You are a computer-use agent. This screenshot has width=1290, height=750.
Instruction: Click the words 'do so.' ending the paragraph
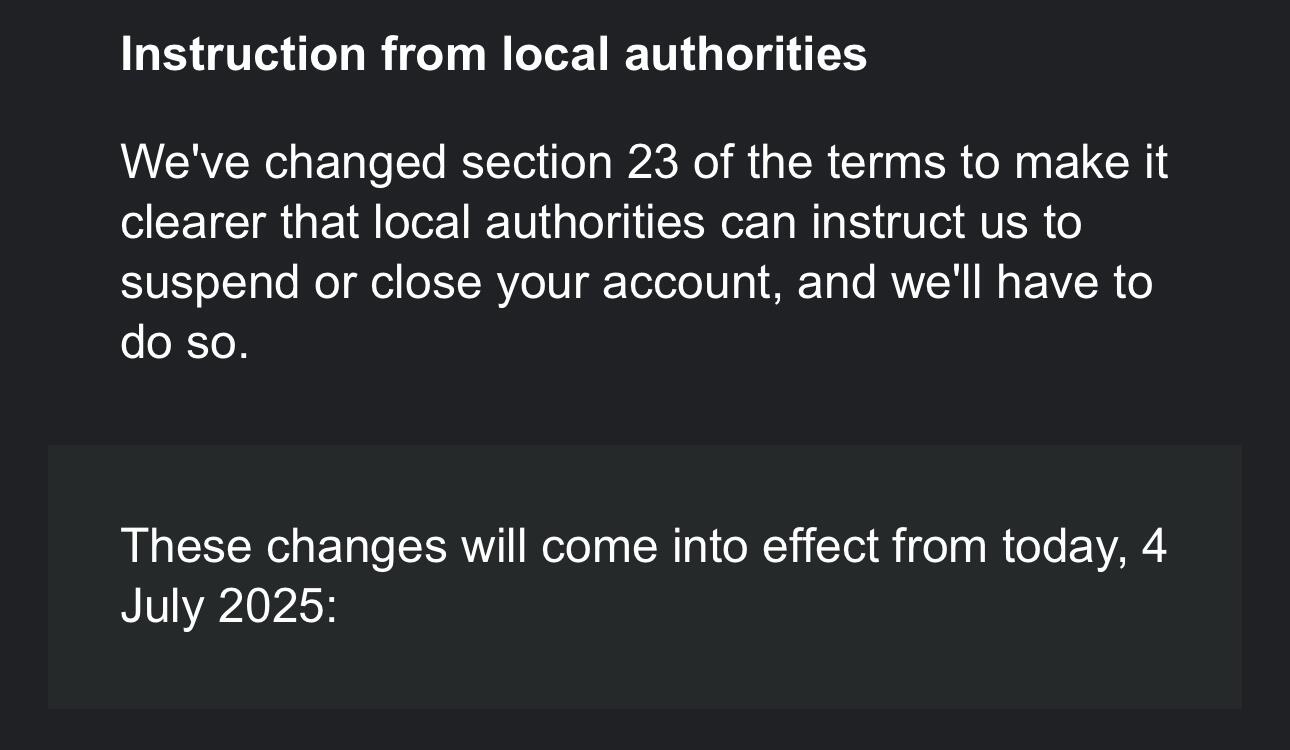click(184, 343)
